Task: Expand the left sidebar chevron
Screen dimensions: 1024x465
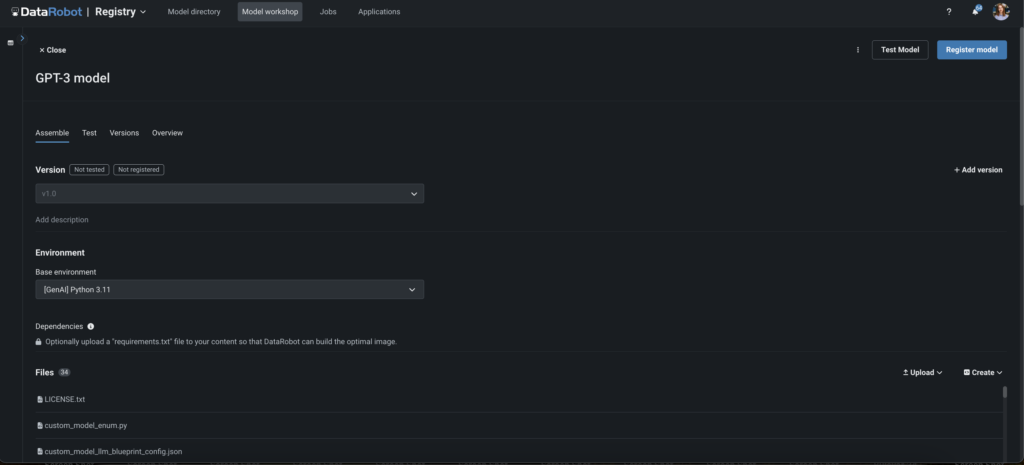Action: 22,39
